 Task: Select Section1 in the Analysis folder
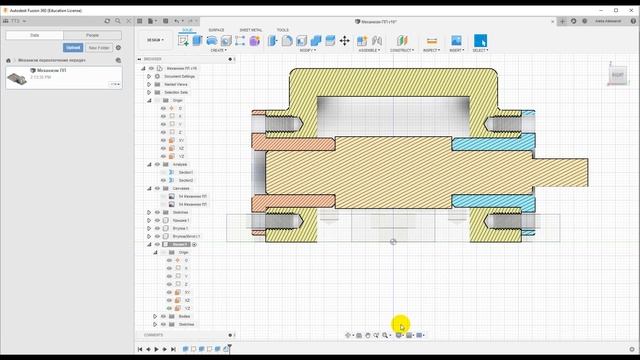coord(186,172)
